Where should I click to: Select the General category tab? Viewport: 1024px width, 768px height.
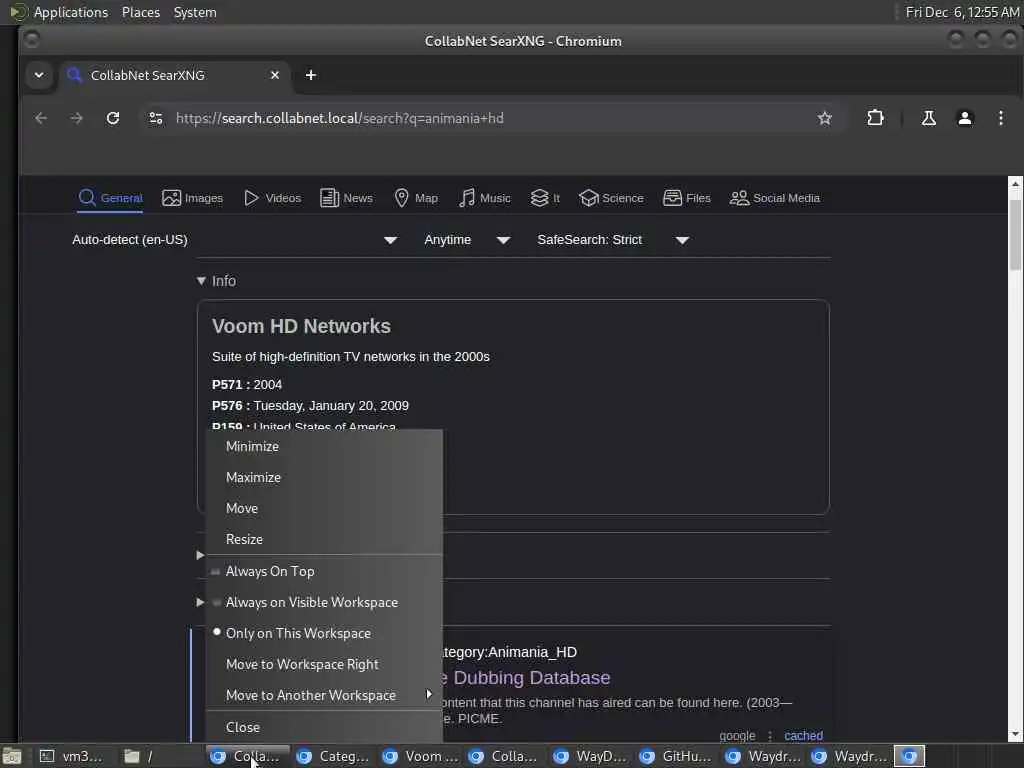(110, 198)
